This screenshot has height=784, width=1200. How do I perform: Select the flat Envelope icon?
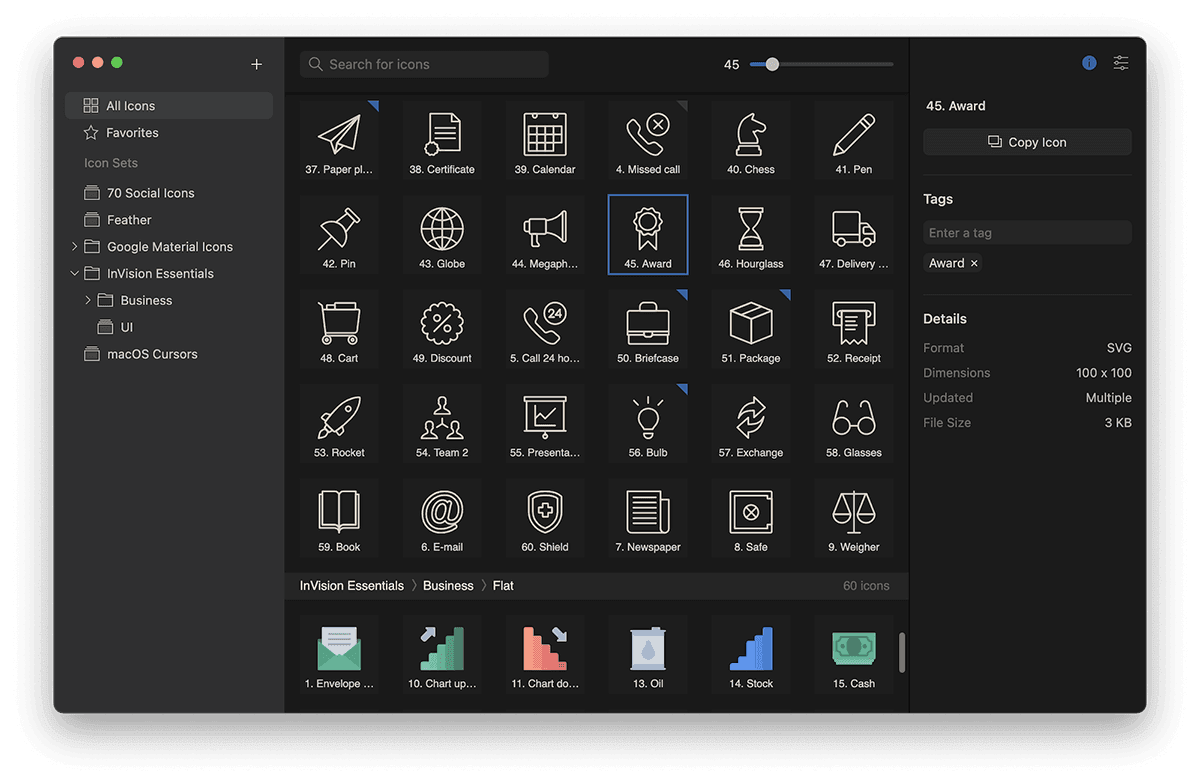(339, 655)
